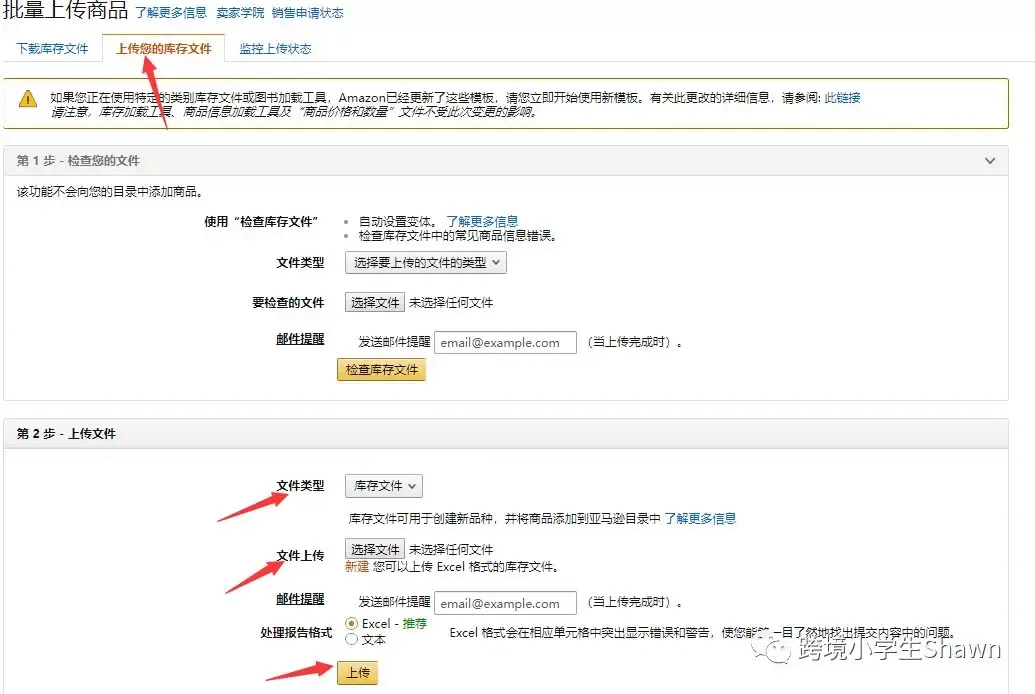Image resolution: width=1035 pixels, height=694 pixels.
Task: Open the 卖家学院 link
Action: pyautogui.click(x=240, y=13)
